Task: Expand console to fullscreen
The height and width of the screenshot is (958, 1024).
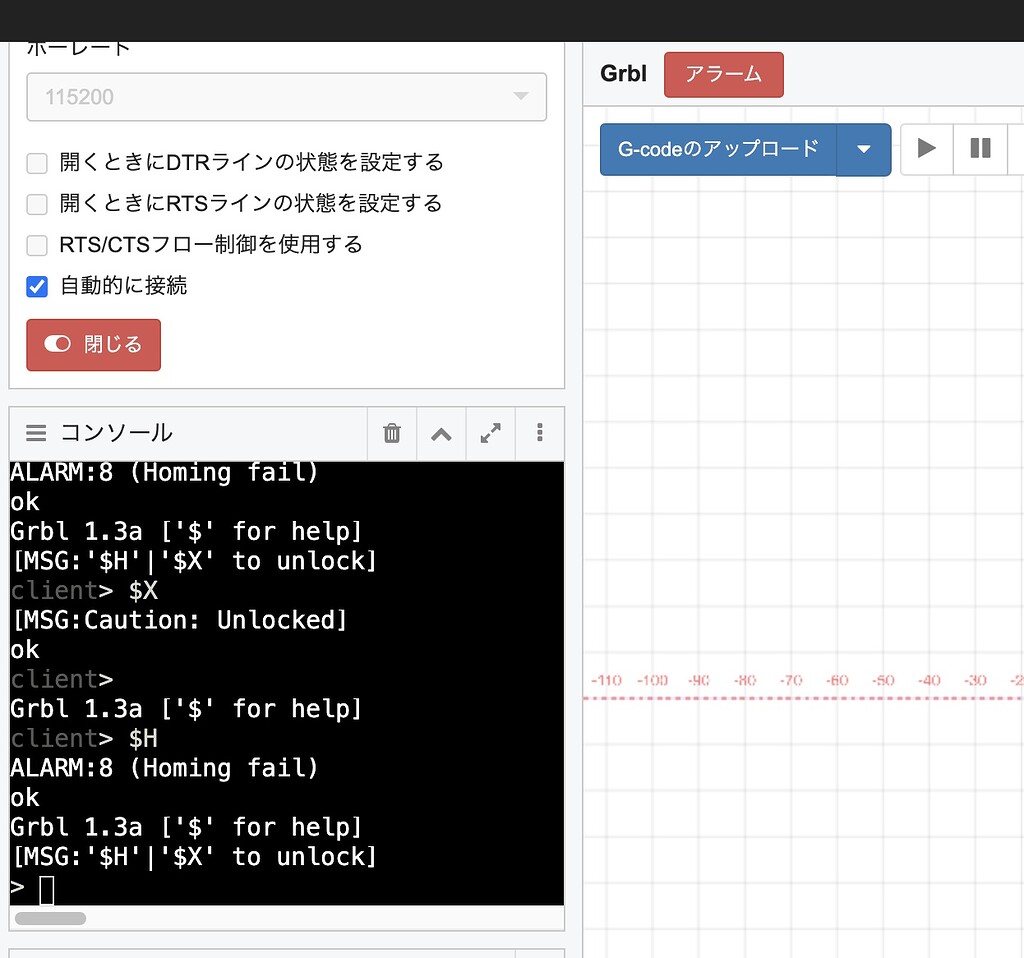Action: click(490, 433)
